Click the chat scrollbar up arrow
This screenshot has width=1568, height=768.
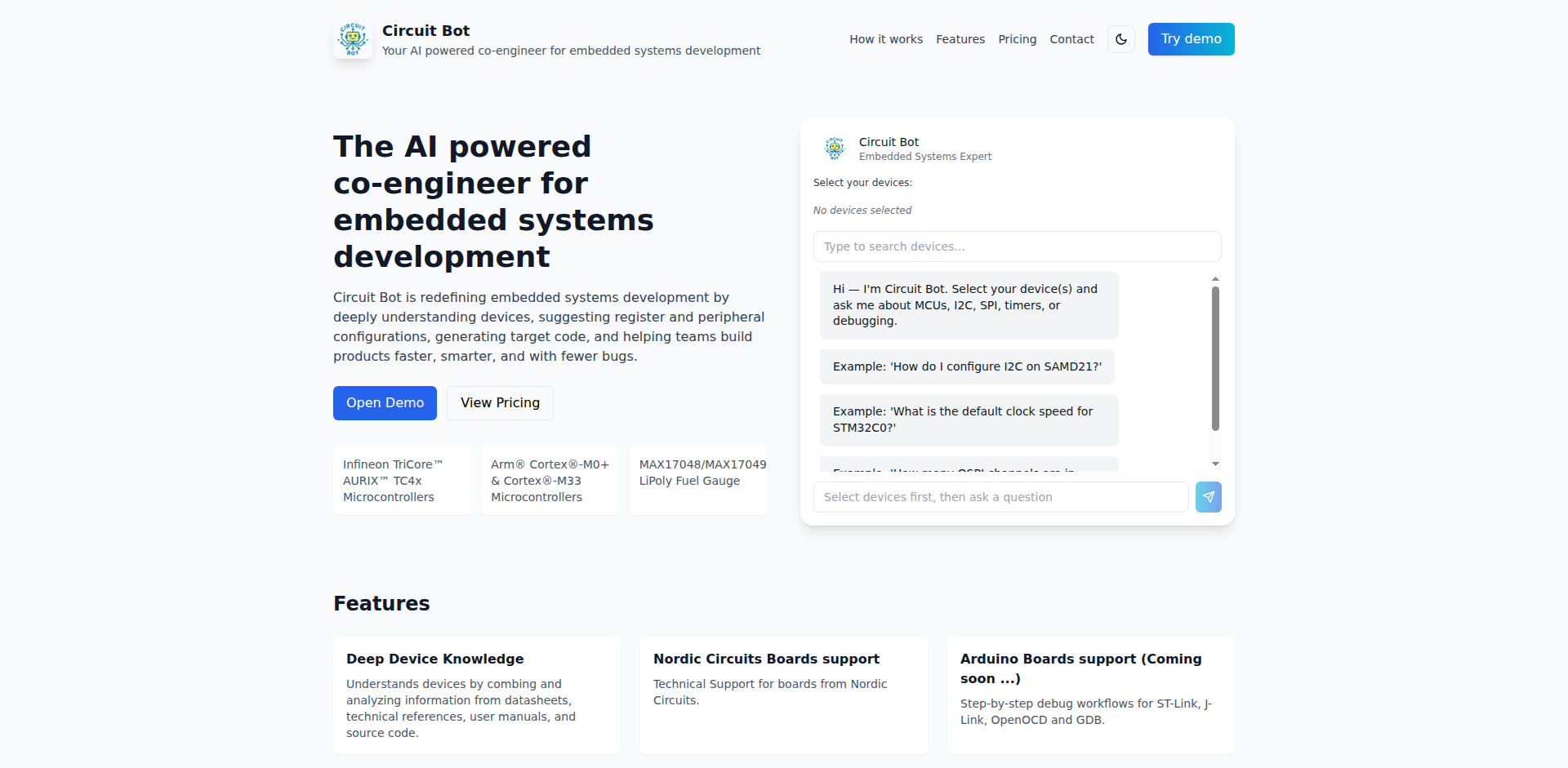1215,279
